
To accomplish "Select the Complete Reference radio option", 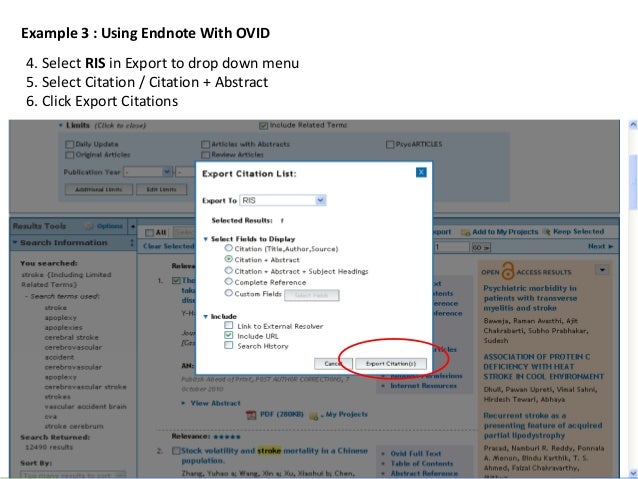I will (229, 281).
